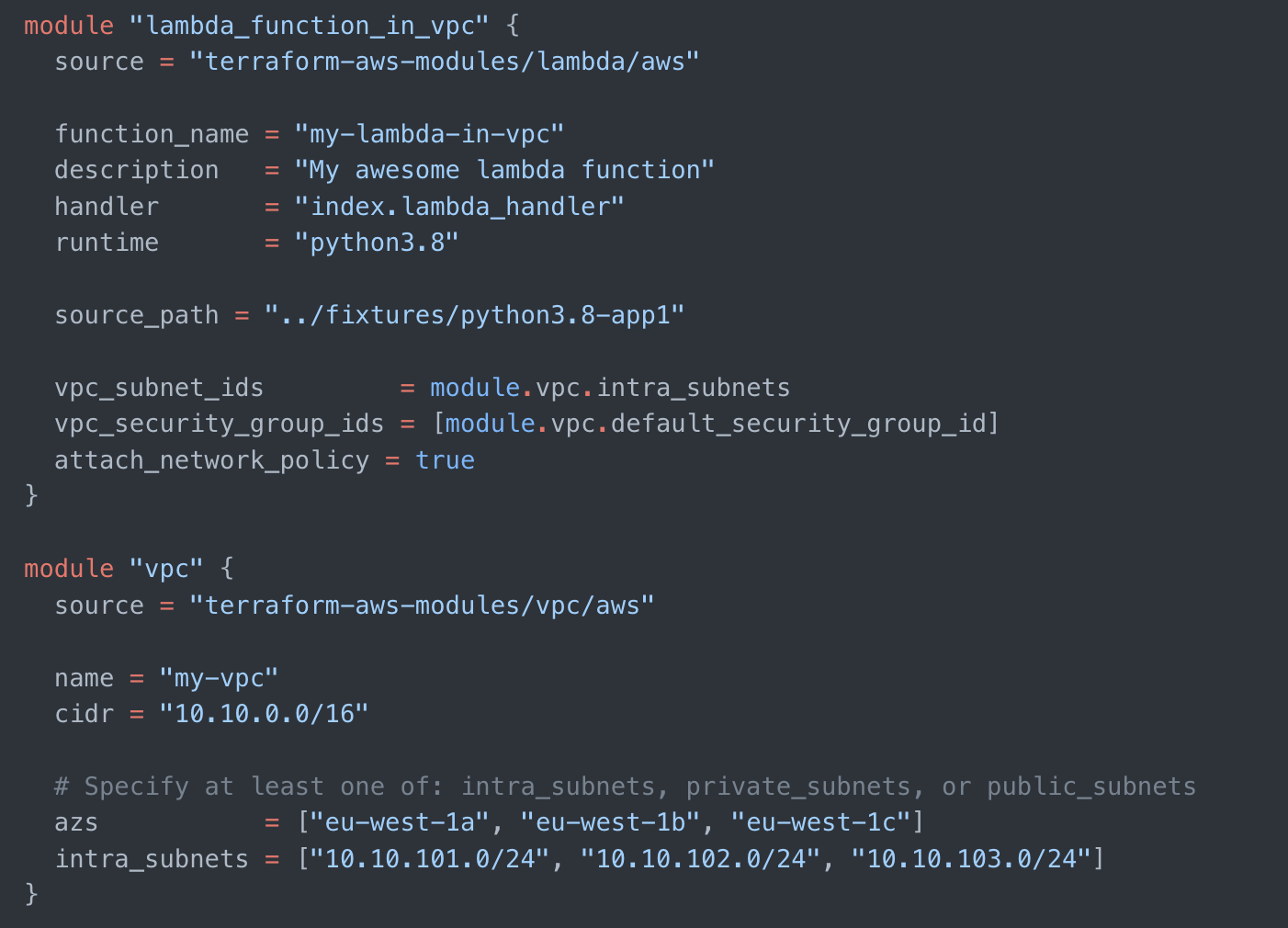Image resolution: width=1288 pixels, height=928 pixels.
Task: Click the "vpc" module name string
Action: [x=166, y=569]
